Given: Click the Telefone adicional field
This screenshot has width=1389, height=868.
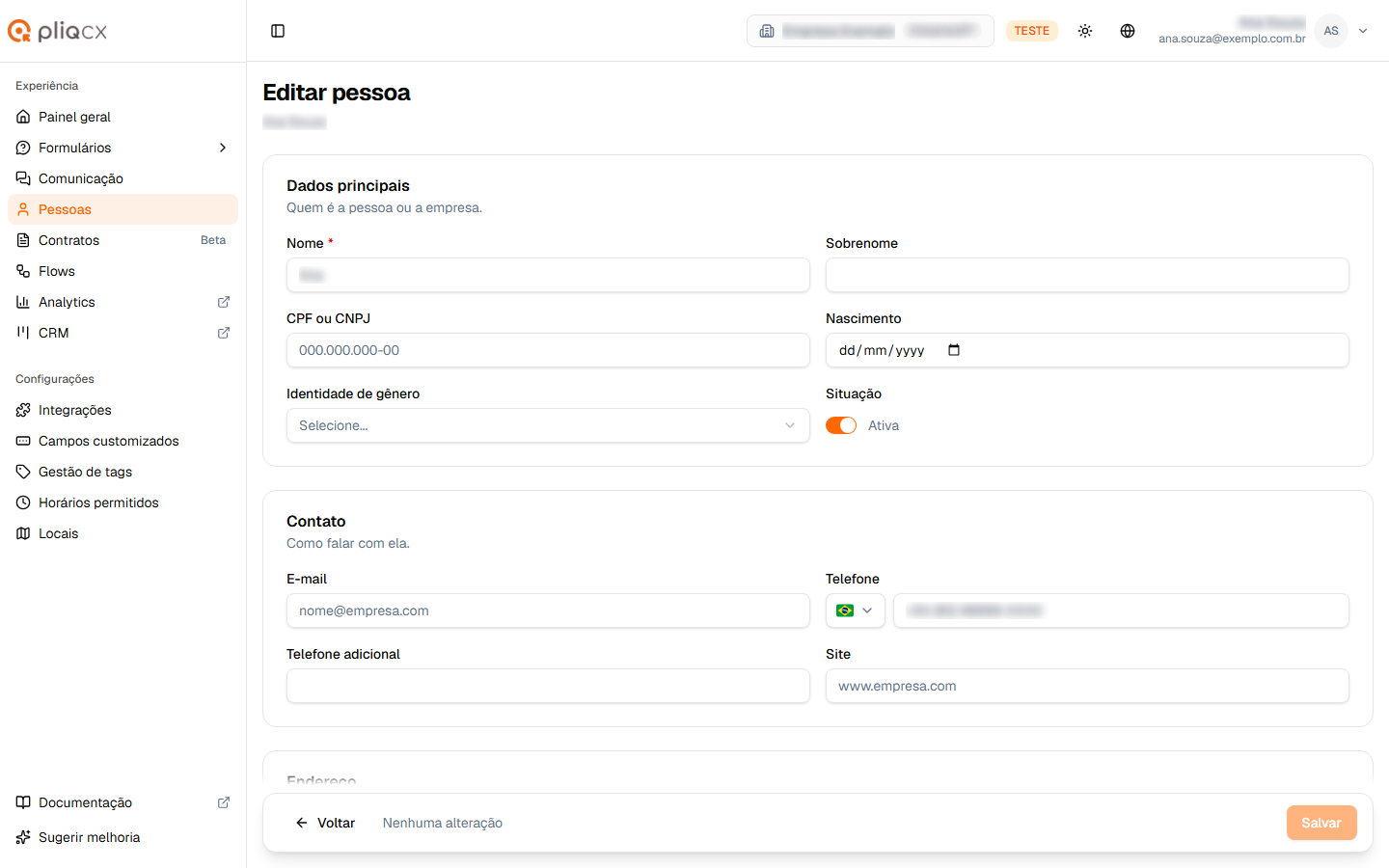Looking at the screenshot, I should 548,686.
